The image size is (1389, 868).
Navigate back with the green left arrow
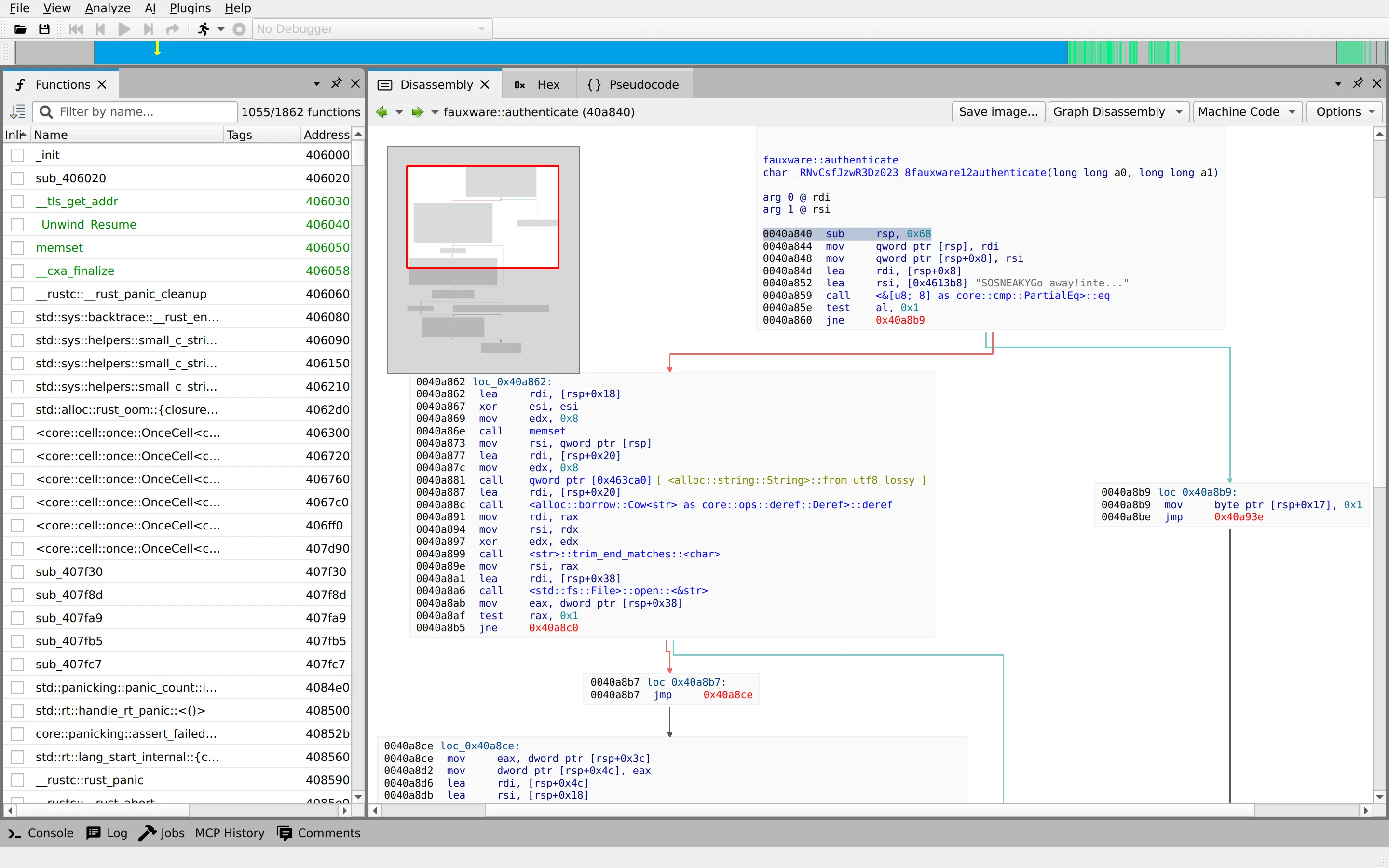(381, 112)
